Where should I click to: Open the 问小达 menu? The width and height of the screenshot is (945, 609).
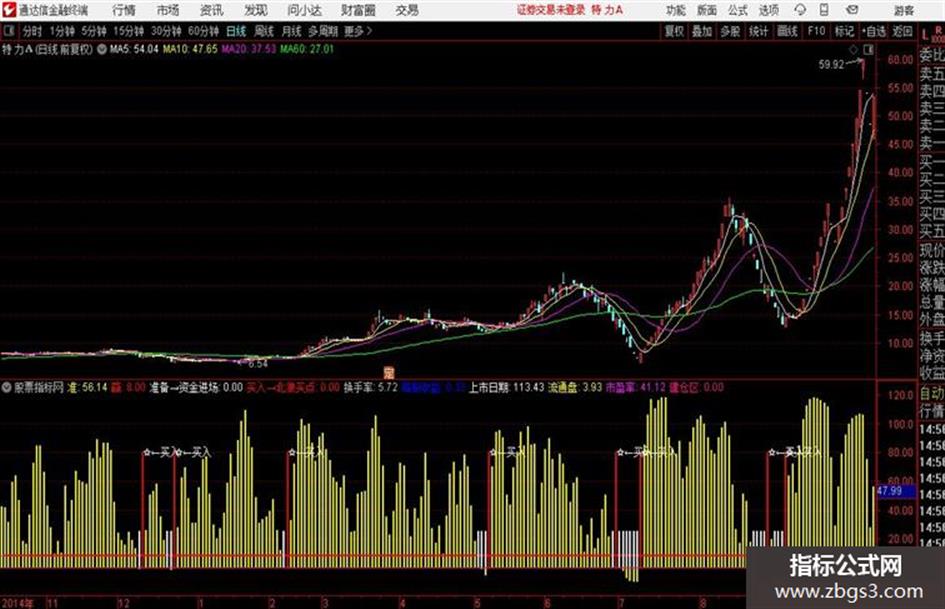point(304,10)
